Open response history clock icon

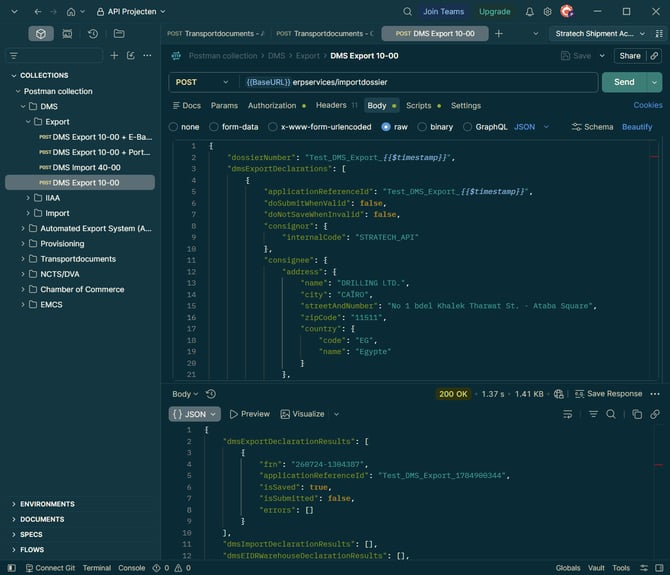[x=211, y=394]
